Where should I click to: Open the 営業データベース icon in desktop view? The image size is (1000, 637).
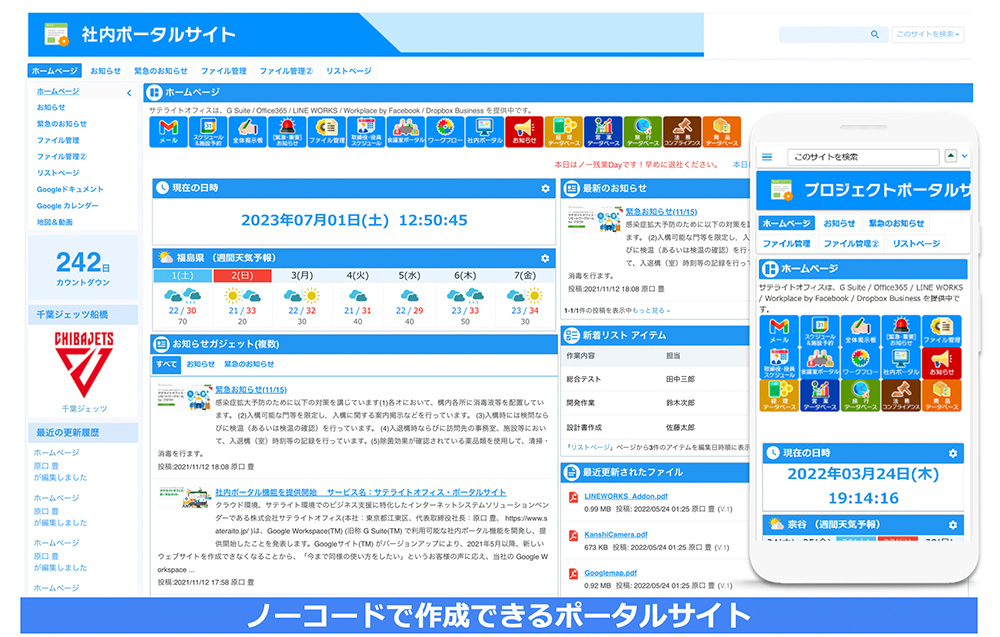603,132
